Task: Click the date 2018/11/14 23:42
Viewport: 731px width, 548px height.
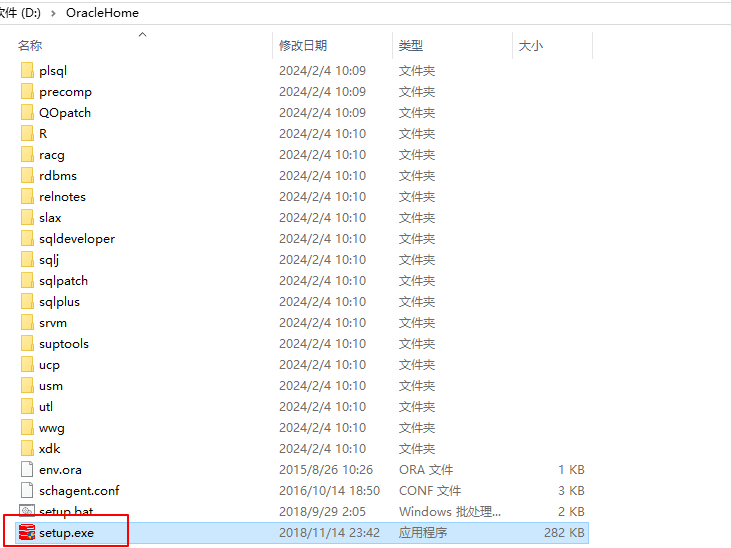Action: tap(329, 533)
